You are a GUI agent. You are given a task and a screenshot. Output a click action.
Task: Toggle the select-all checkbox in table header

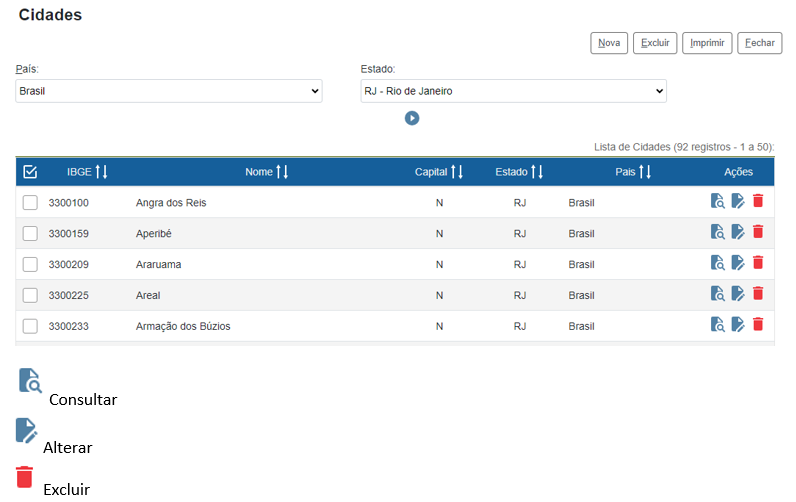[30, 172]
